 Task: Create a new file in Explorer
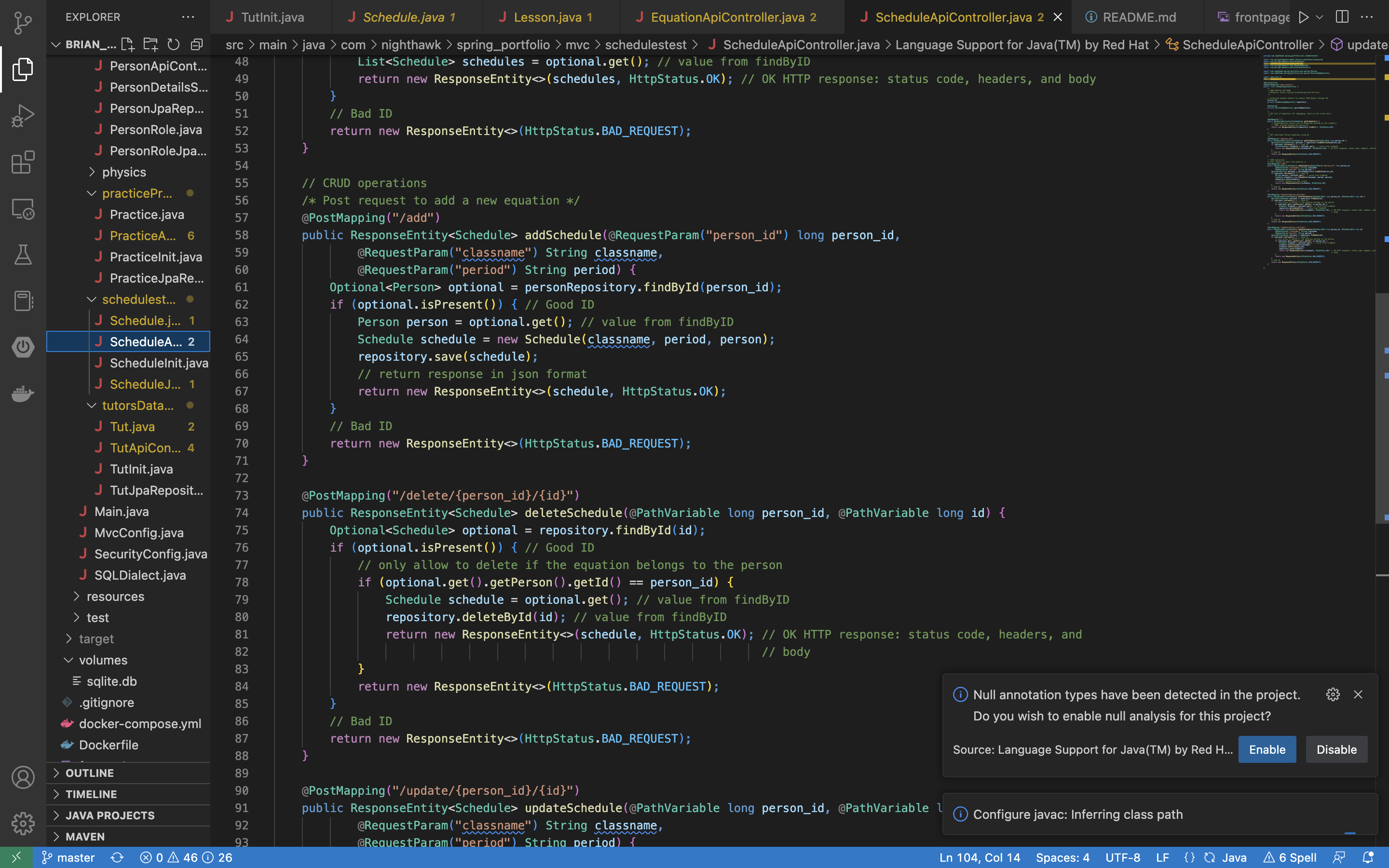127,44
